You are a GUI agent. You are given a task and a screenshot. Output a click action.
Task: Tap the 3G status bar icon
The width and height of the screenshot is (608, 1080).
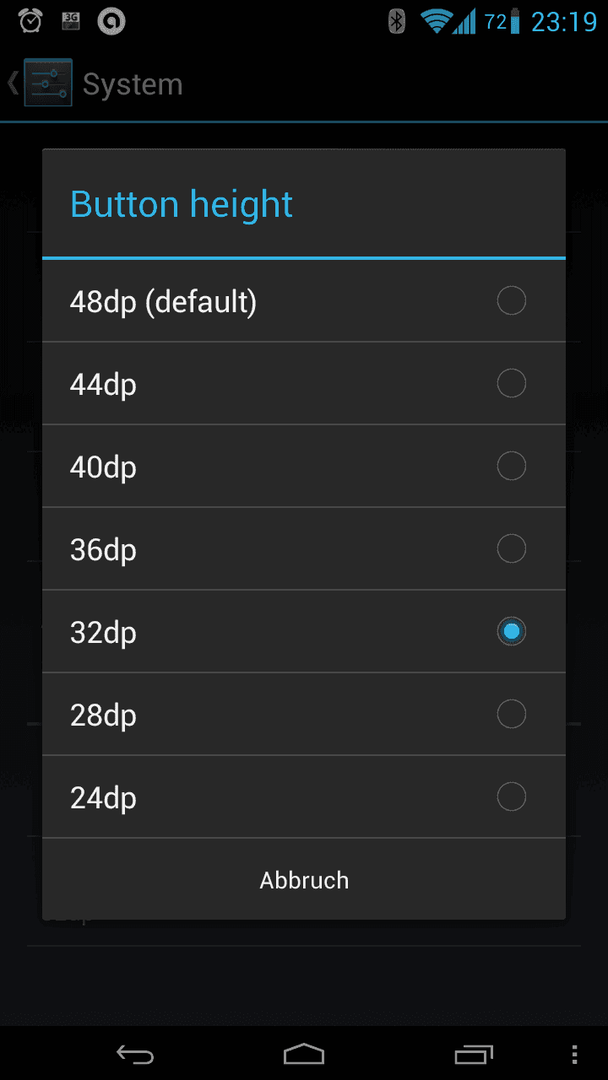coord(70,22)
